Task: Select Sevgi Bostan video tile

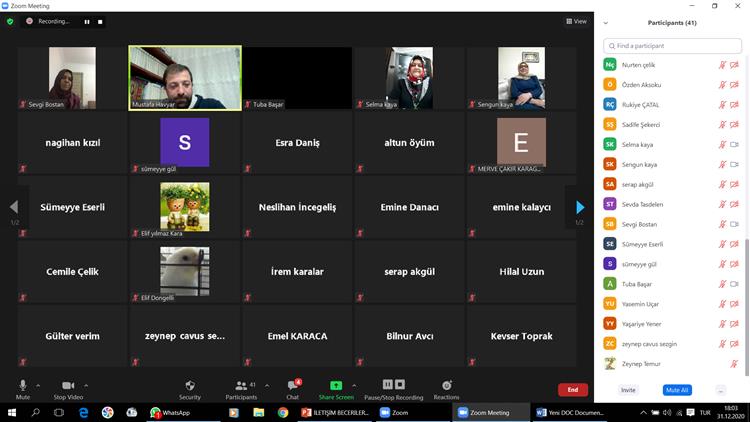Action: [72, 78]
